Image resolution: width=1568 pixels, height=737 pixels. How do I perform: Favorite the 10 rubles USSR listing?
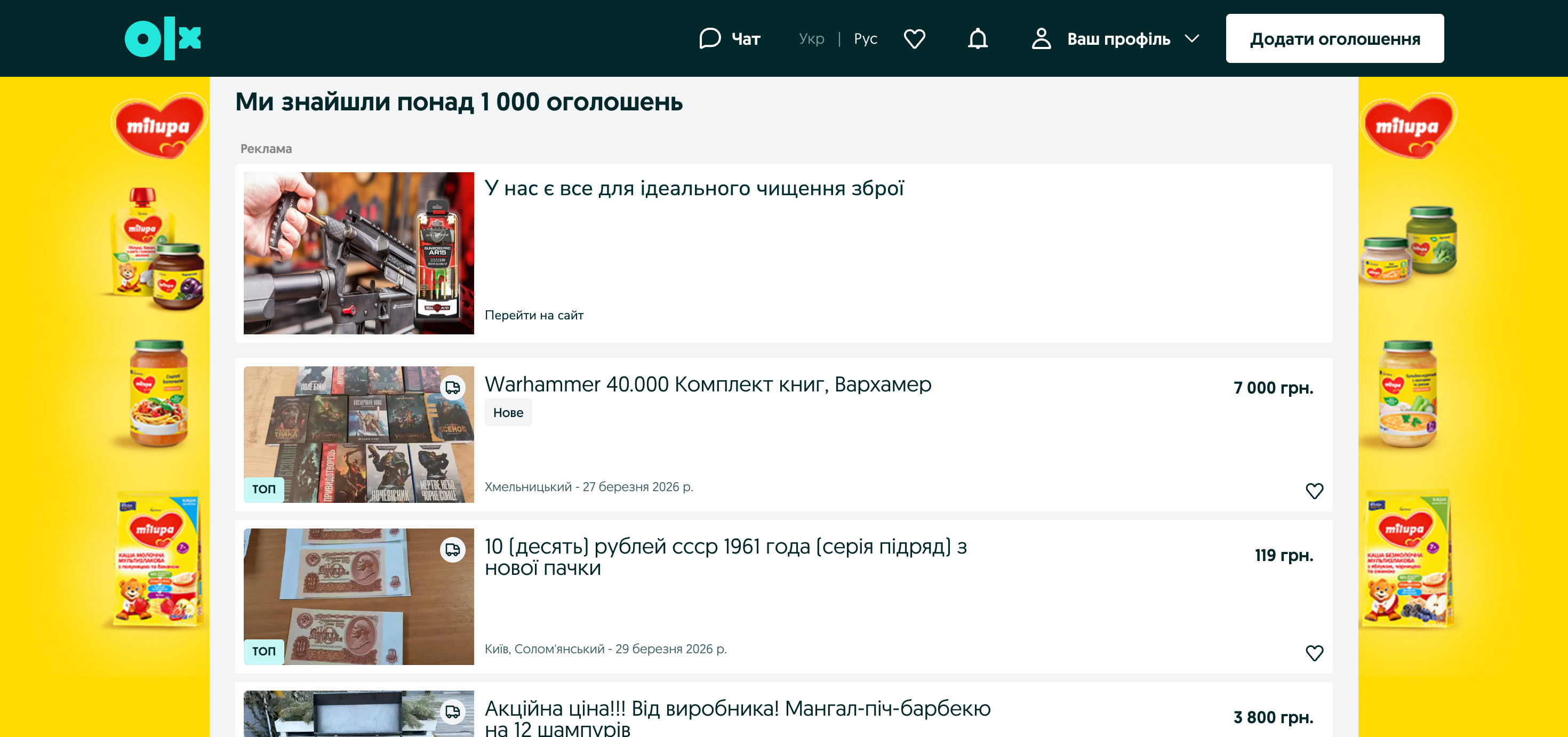[1314, 652]
